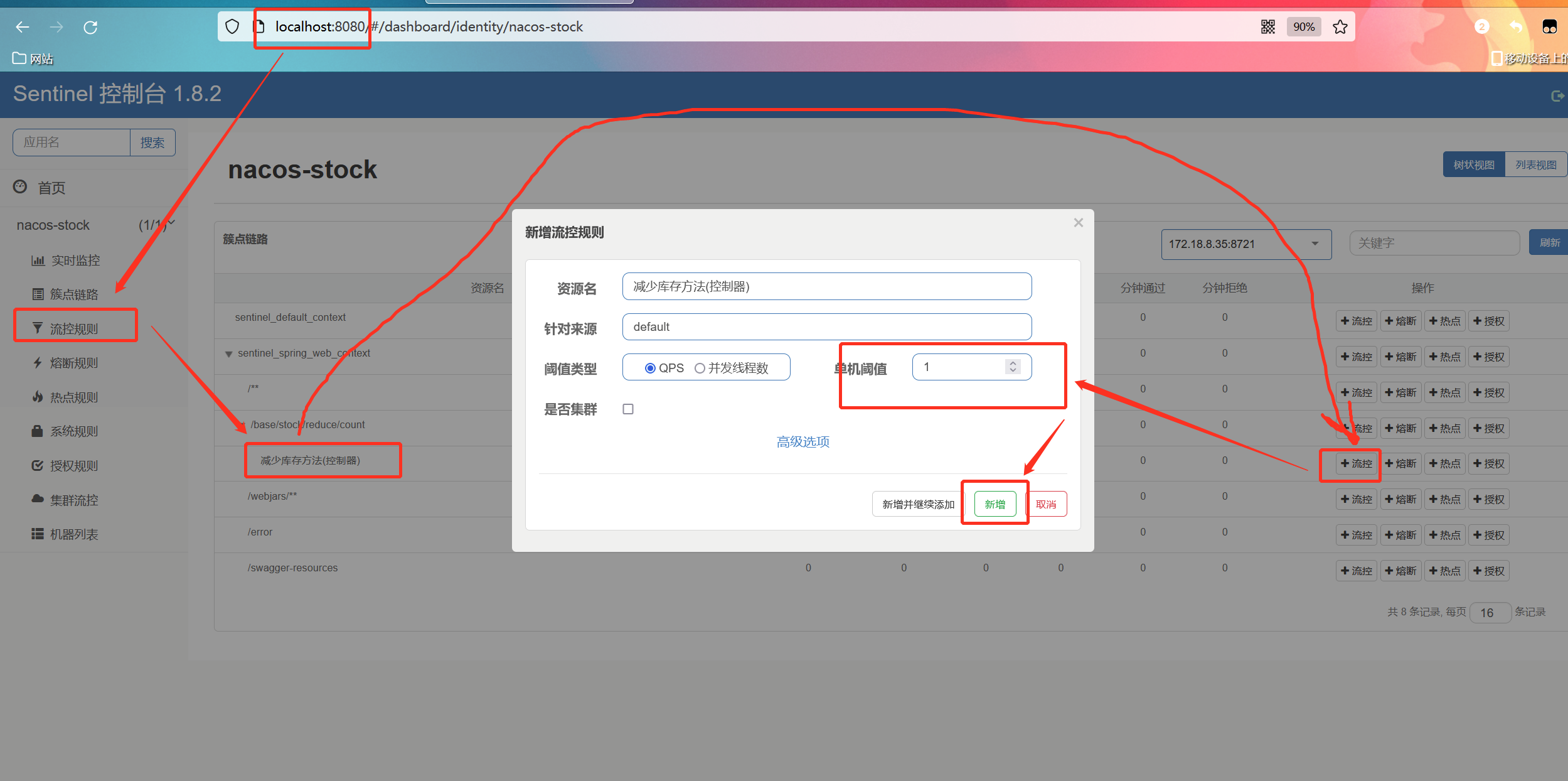The height and width of the screenshot is (781, 1568).
Task: Close the 新增流控规则 dialog
Action: point(1079,223)
